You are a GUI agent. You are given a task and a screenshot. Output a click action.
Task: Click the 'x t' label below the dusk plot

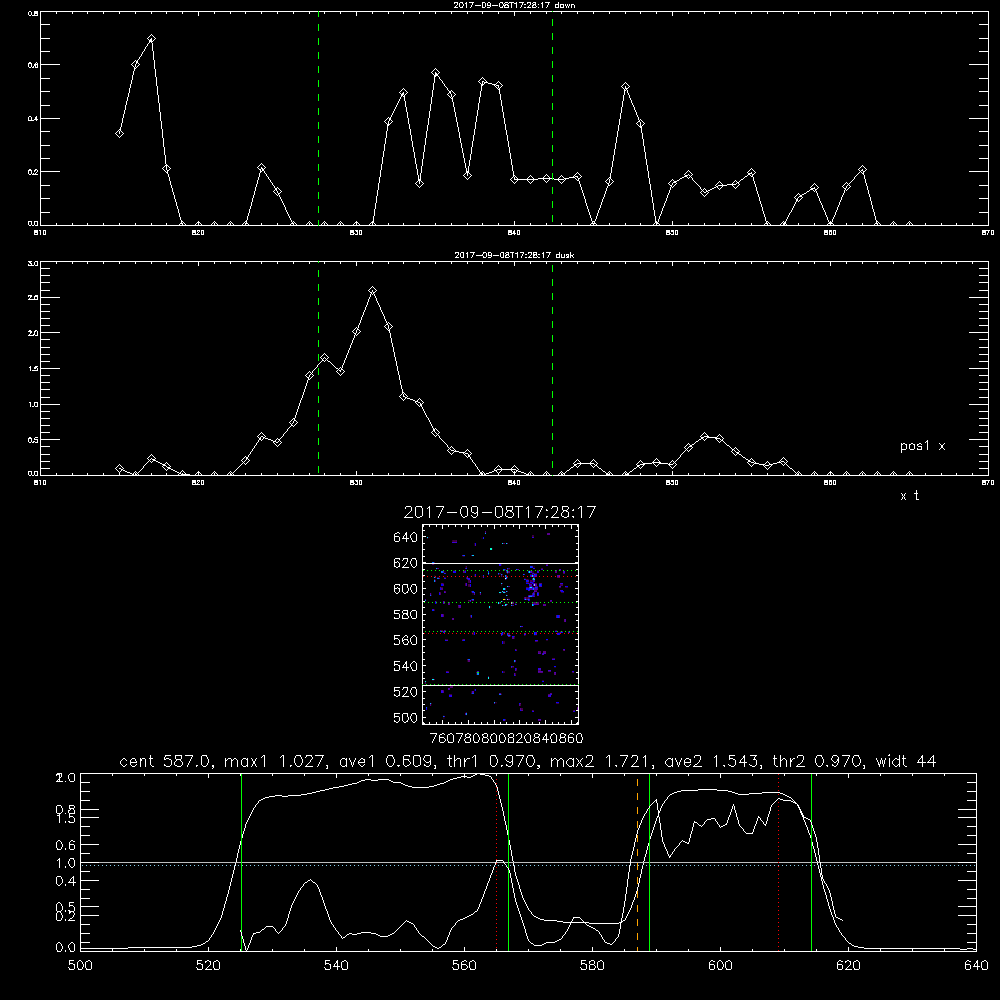[x=909, y=496]
